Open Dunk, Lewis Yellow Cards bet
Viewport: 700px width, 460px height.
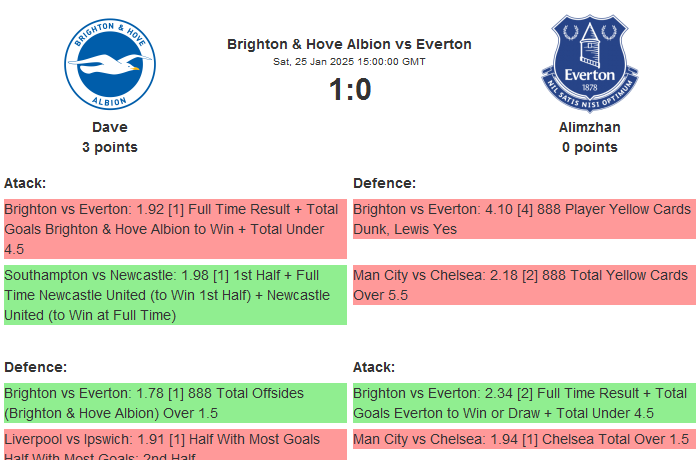pos(523,219)
